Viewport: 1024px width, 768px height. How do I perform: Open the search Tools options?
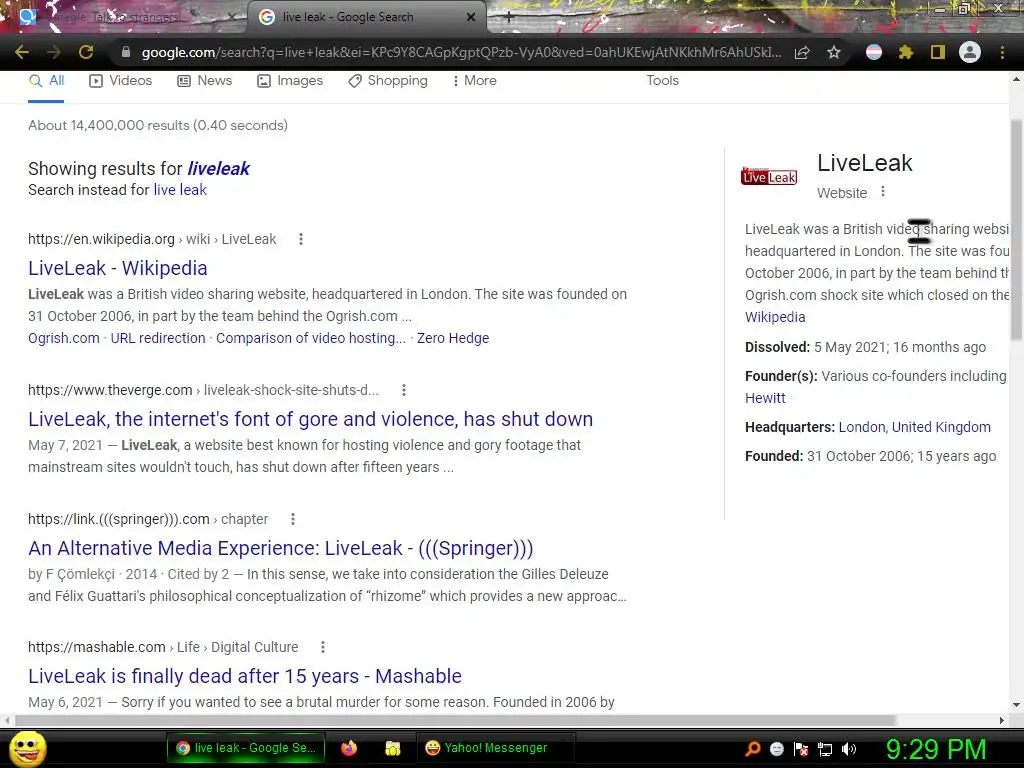pos(662,80)
